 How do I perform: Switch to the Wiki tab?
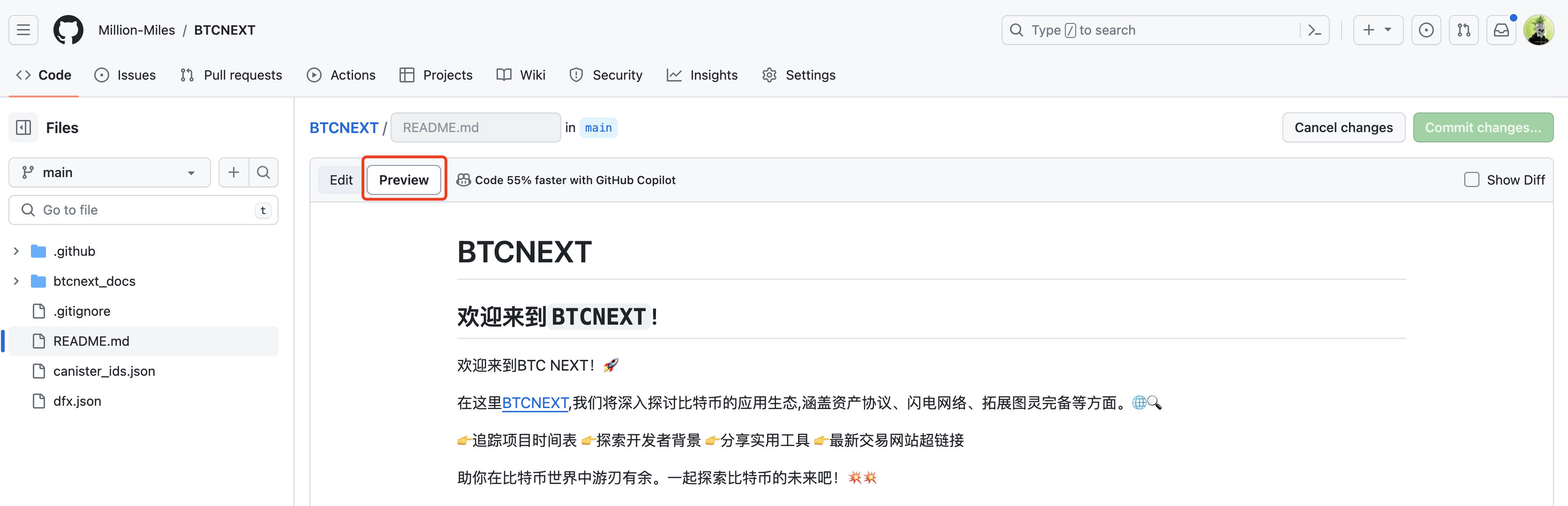(521, 75)
